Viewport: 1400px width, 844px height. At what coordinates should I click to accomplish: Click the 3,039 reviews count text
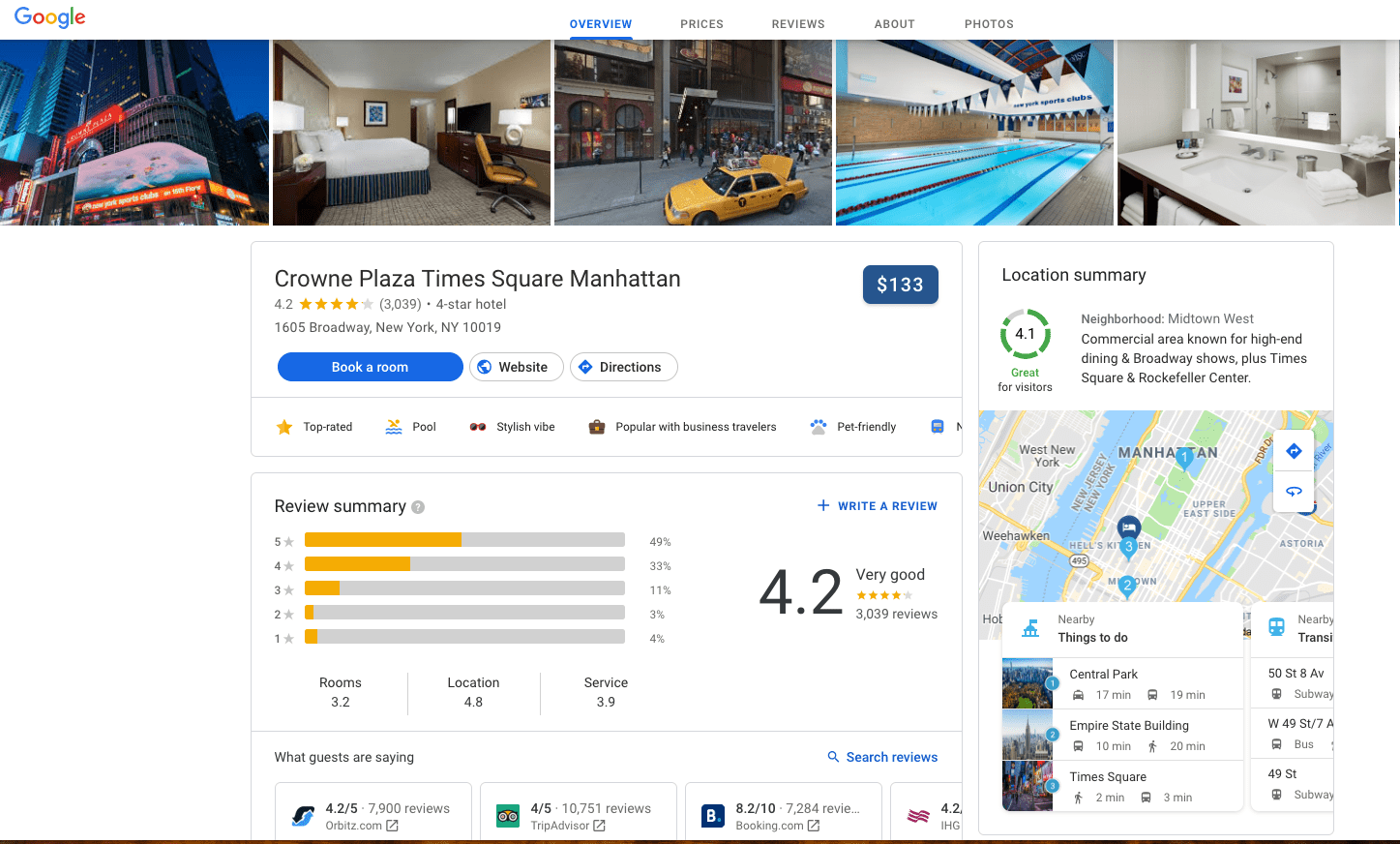pos(896,614)
